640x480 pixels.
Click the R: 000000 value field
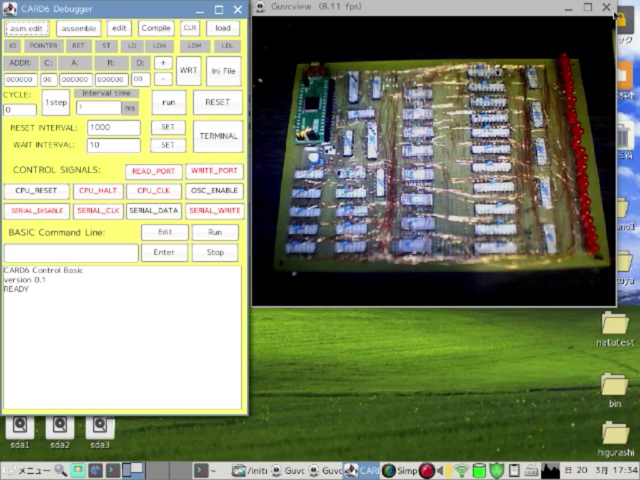pos(111,79)
